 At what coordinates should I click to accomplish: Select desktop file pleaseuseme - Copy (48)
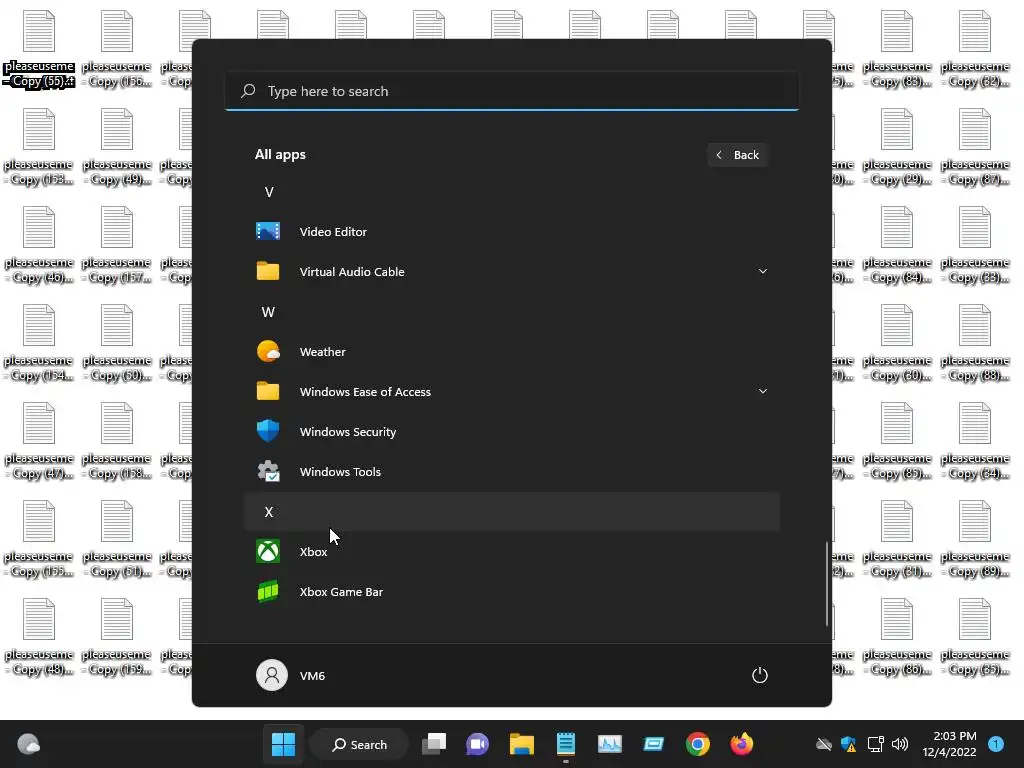[39, 637]
